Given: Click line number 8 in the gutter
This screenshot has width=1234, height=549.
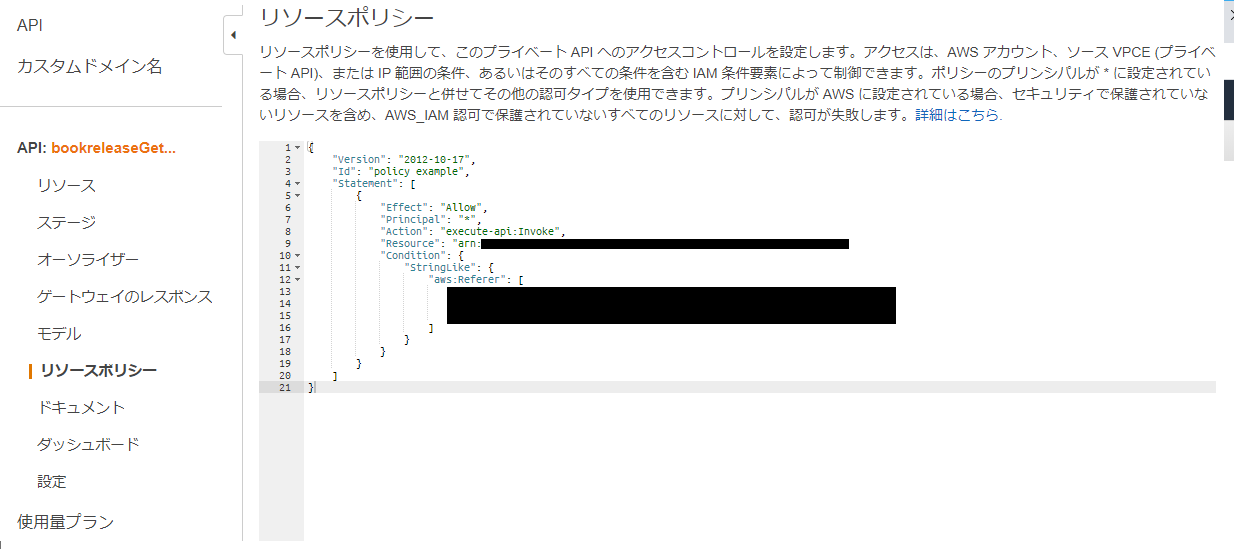Looking at the screenshot, I should coord(287,231).
